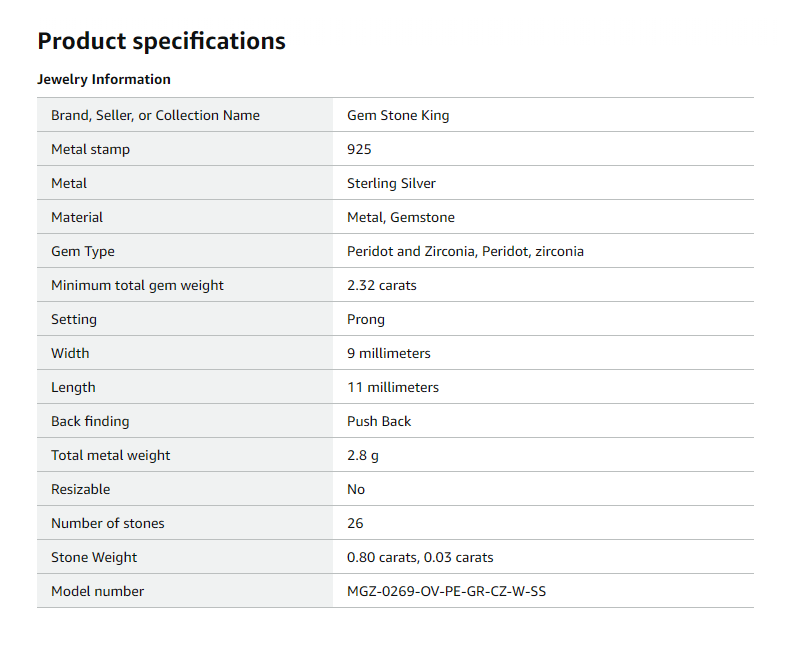Image resolution: width=790 pixels, height=653 pixels.
Task: Click the Resizable row label
Action: click(81, 489)
